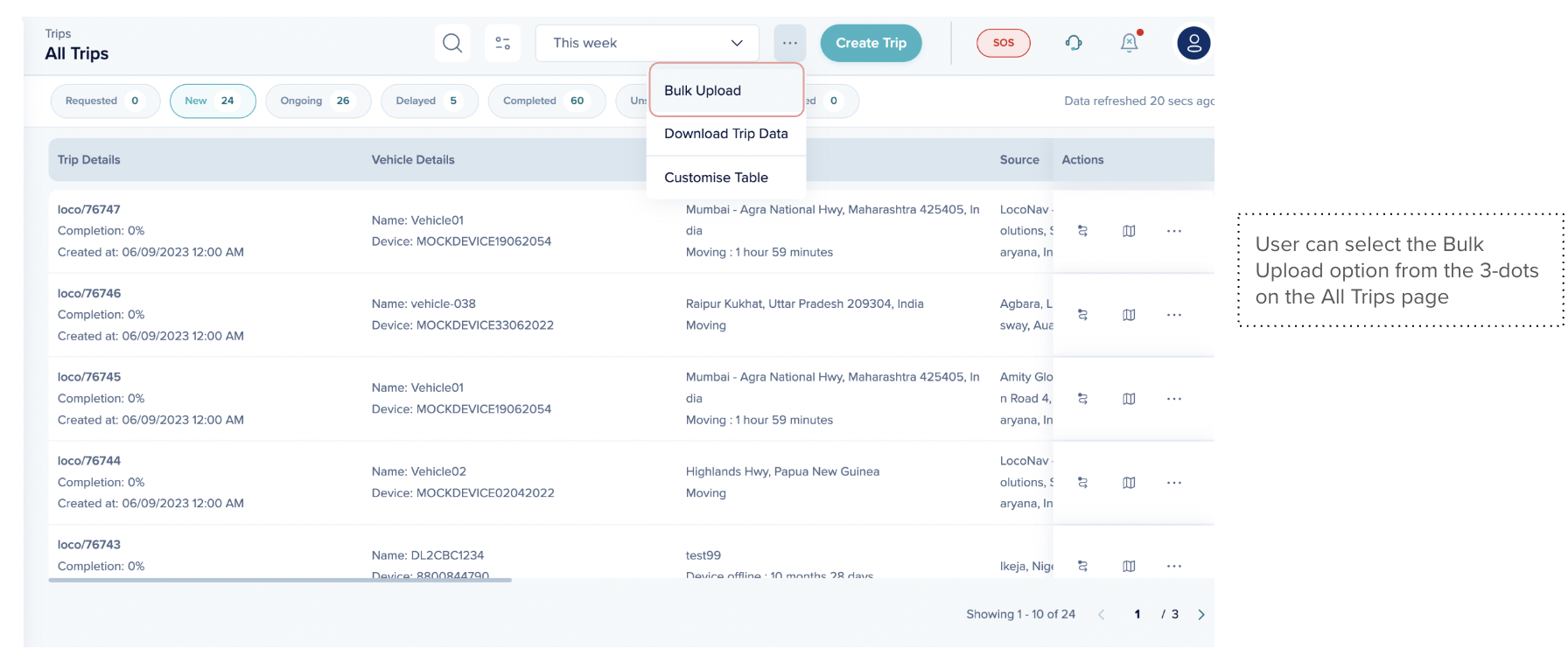Click the headset support icon
Image resolution: width=1568 pixels, height=663 pixels.
pyautogui.click(x=1074, y=43)
